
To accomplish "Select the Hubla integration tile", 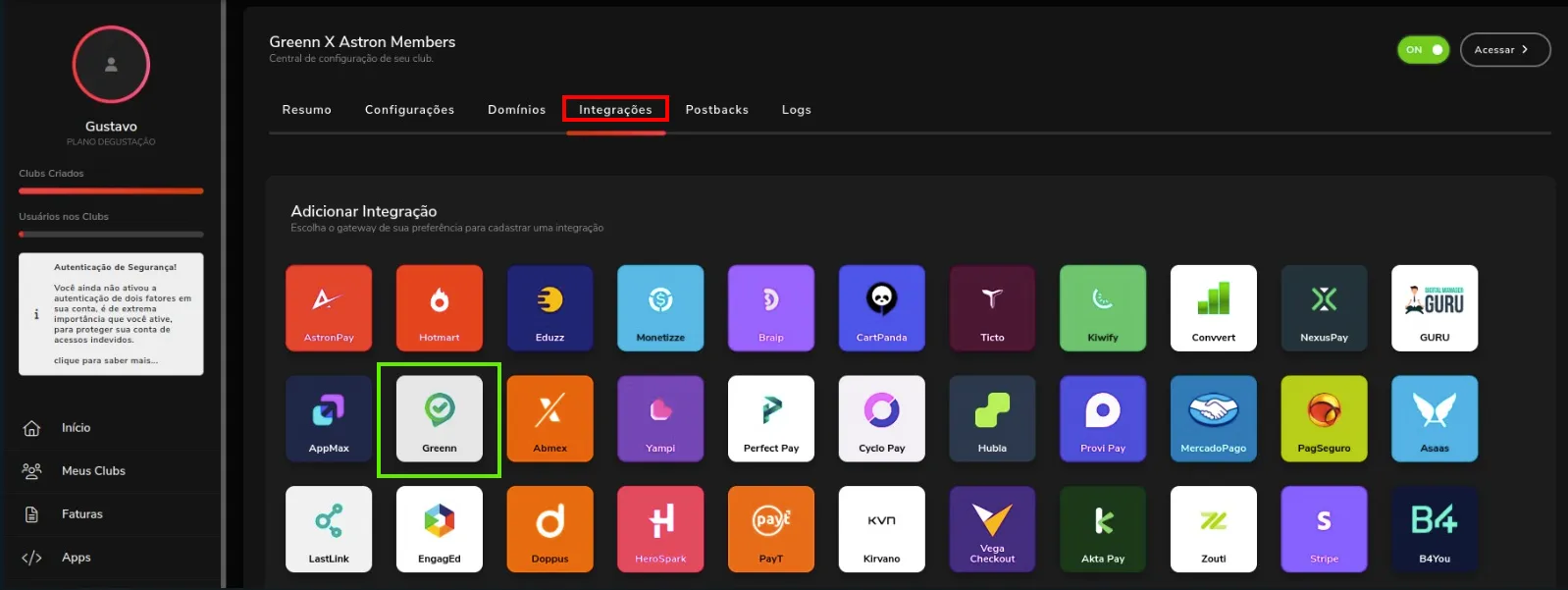I will pos(992,419).
